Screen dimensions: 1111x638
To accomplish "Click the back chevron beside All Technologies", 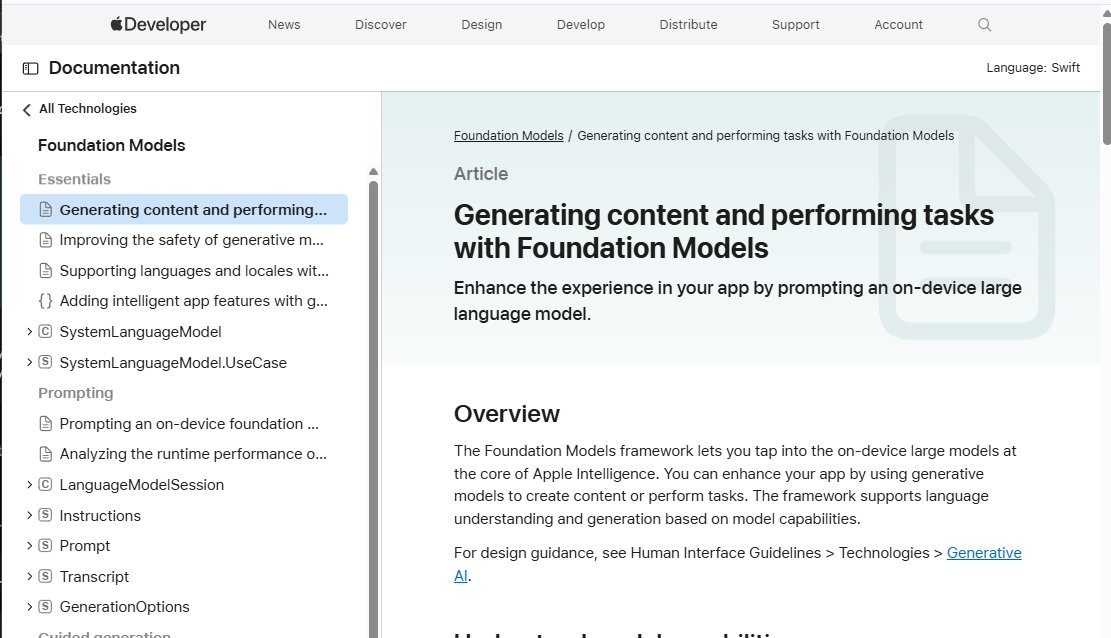I will [25, 109].
